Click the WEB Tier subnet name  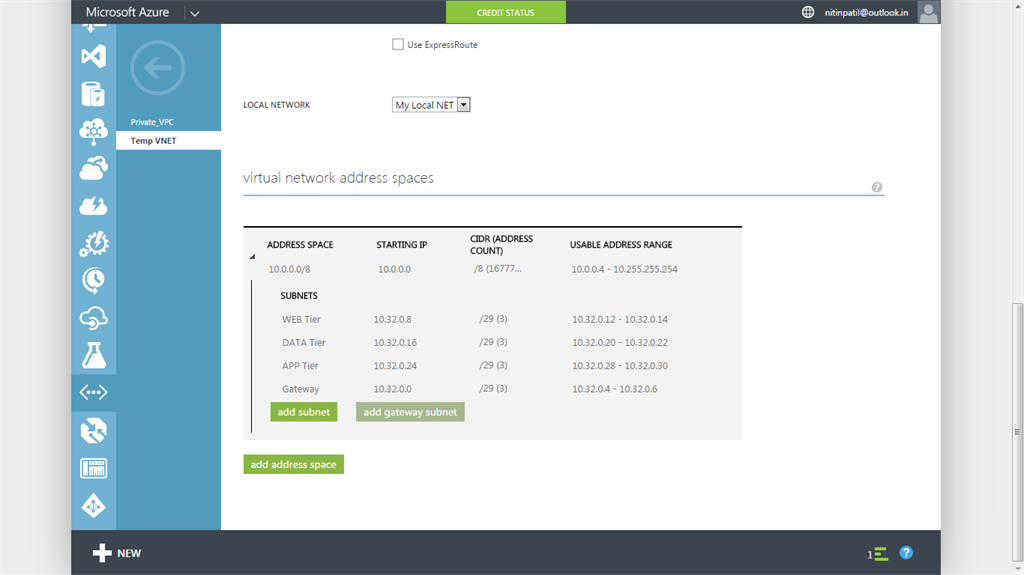[301, 320]
